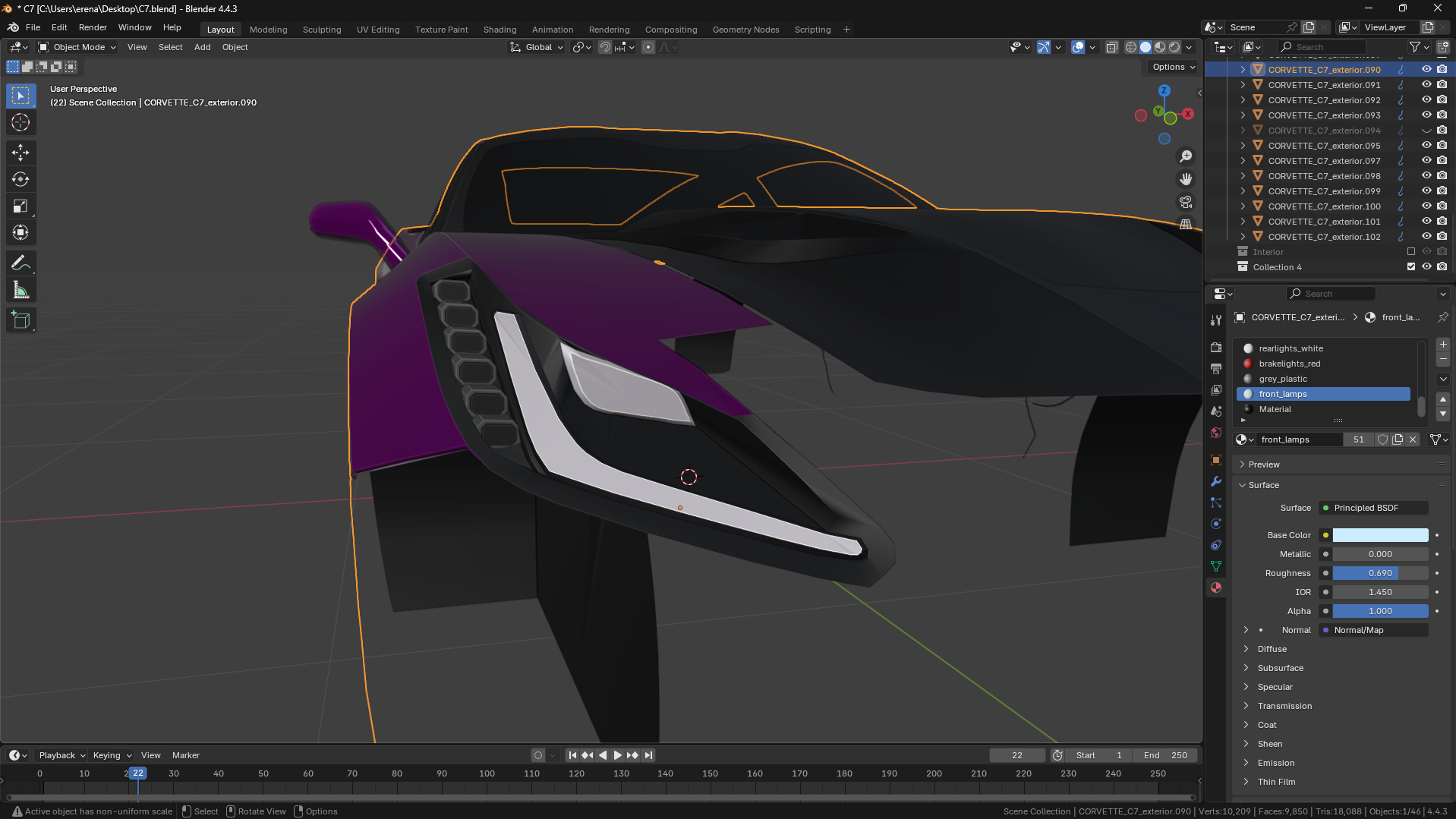Switch to the Geometry Nodes workspace tab
The width and height of the screenshot is (1456, 819).
745,30
